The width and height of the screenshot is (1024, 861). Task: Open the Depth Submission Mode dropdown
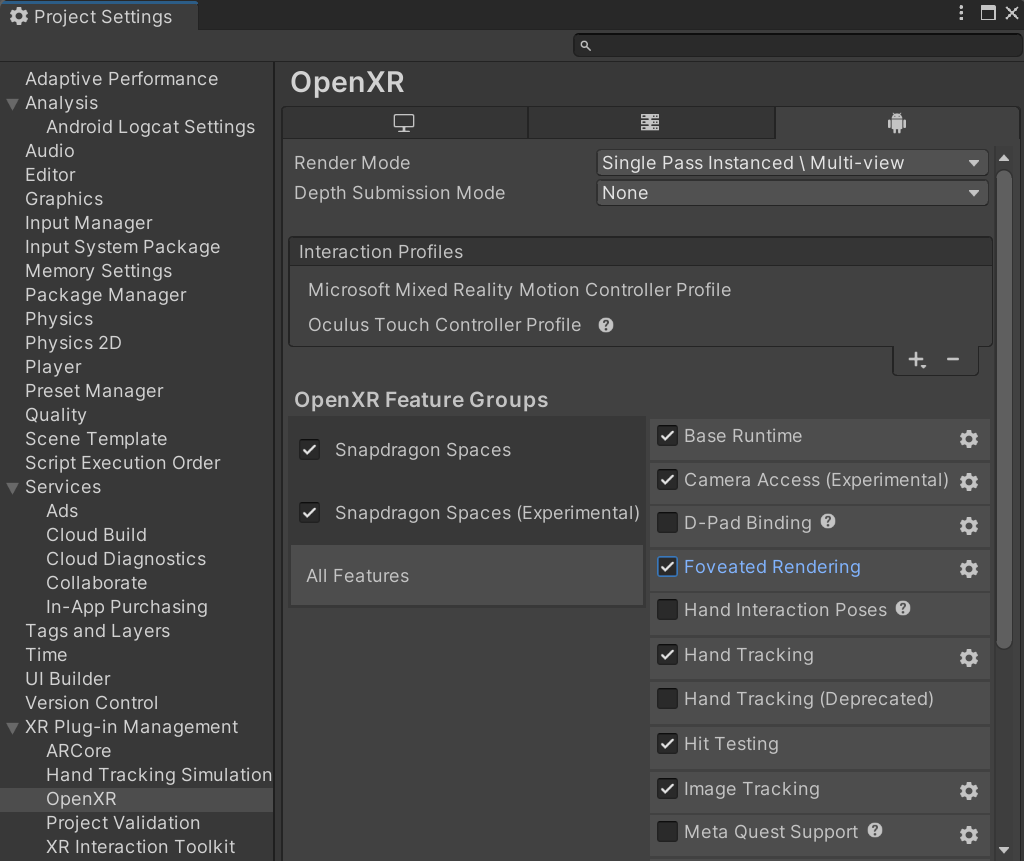(x=792, y=193)
